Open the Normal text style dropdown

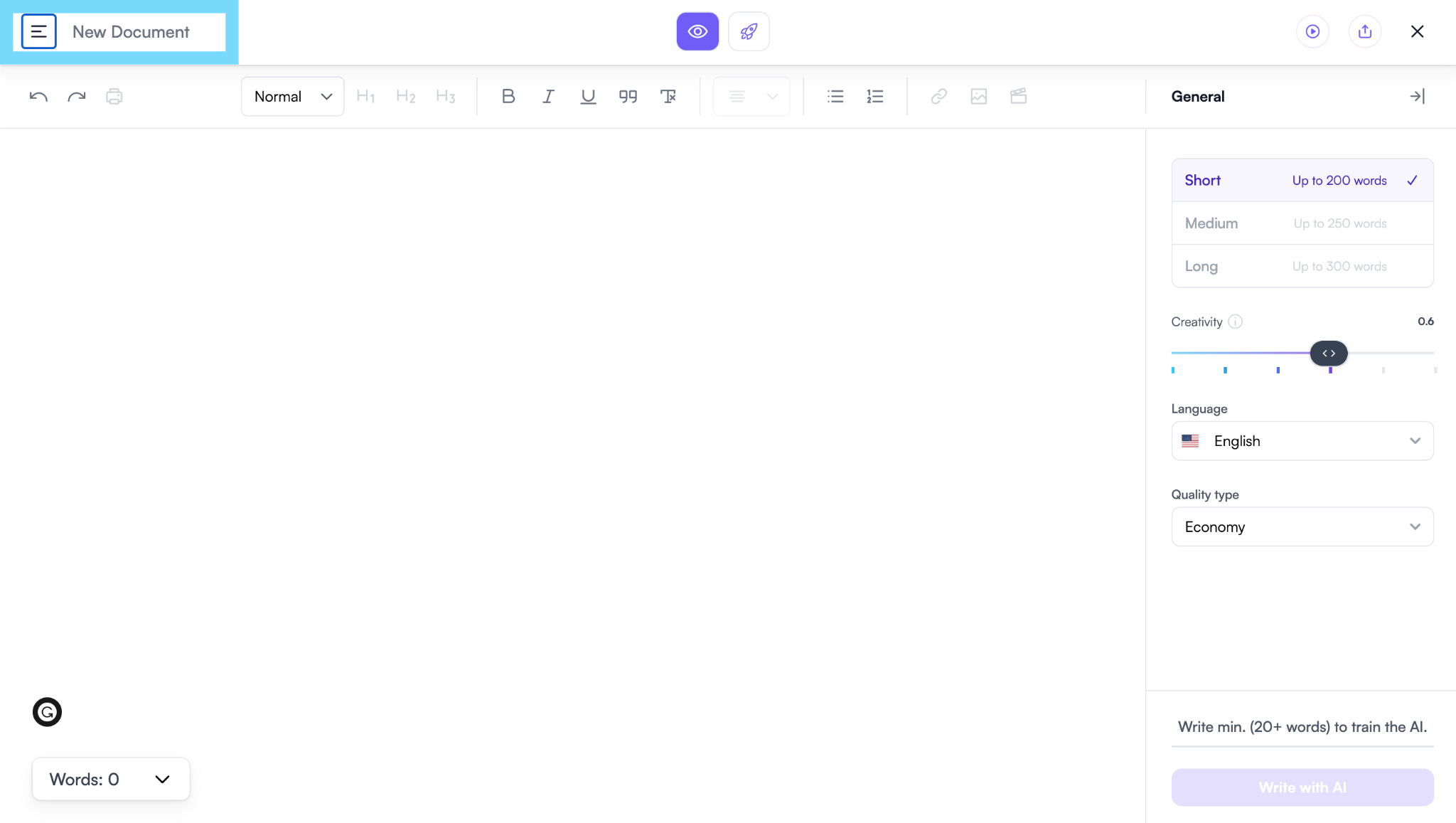292,96
